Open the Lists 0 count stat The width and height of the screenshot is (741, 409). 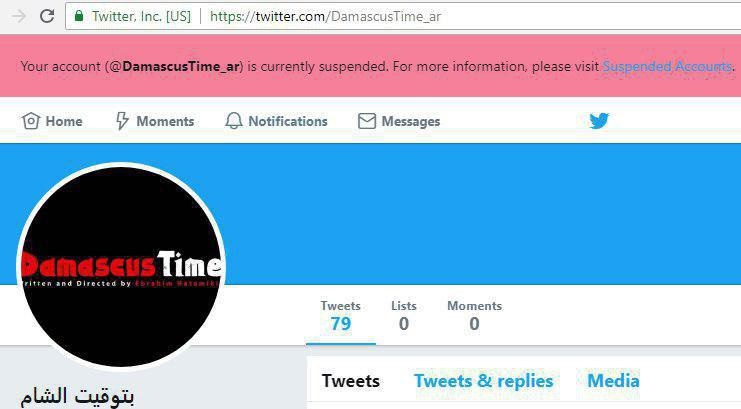pos(404,316)
